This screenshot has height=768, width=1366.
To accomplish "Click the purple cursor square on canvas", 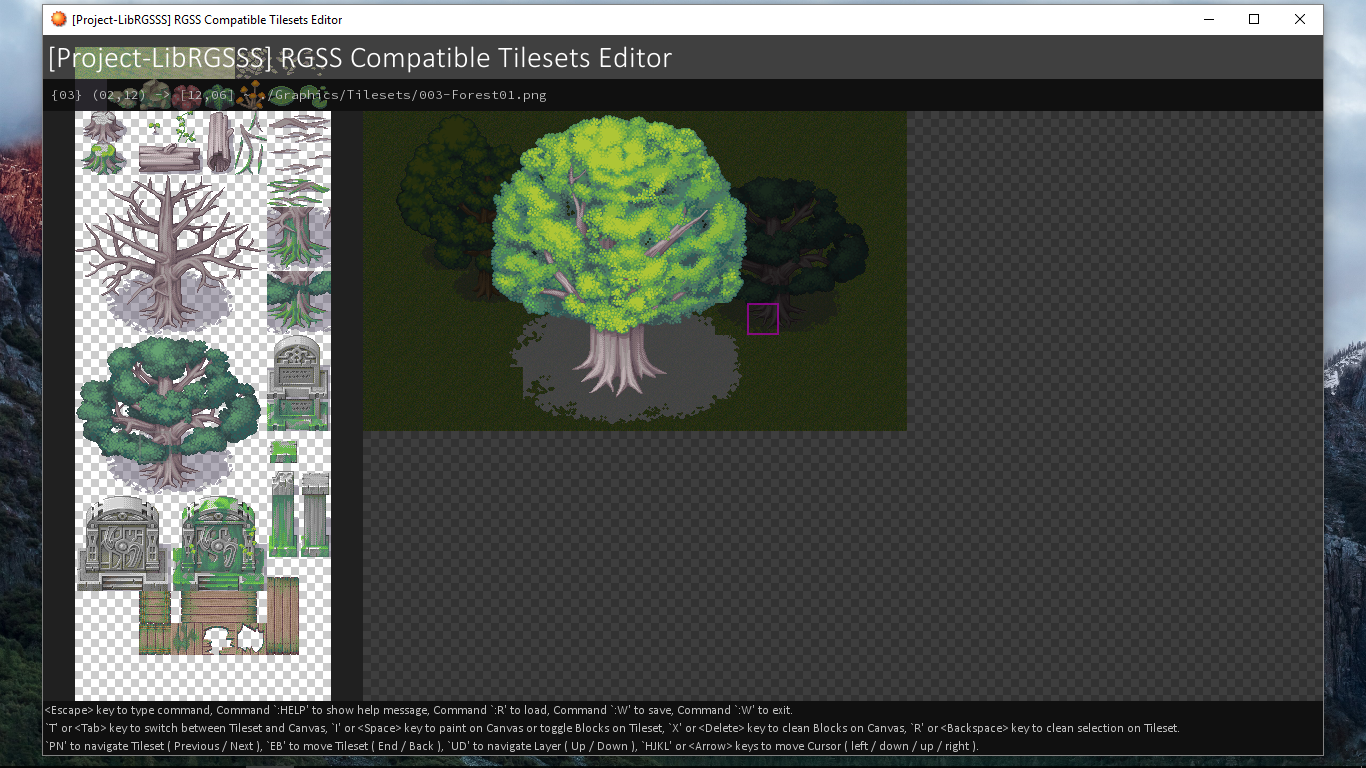I will pos(763,319).
